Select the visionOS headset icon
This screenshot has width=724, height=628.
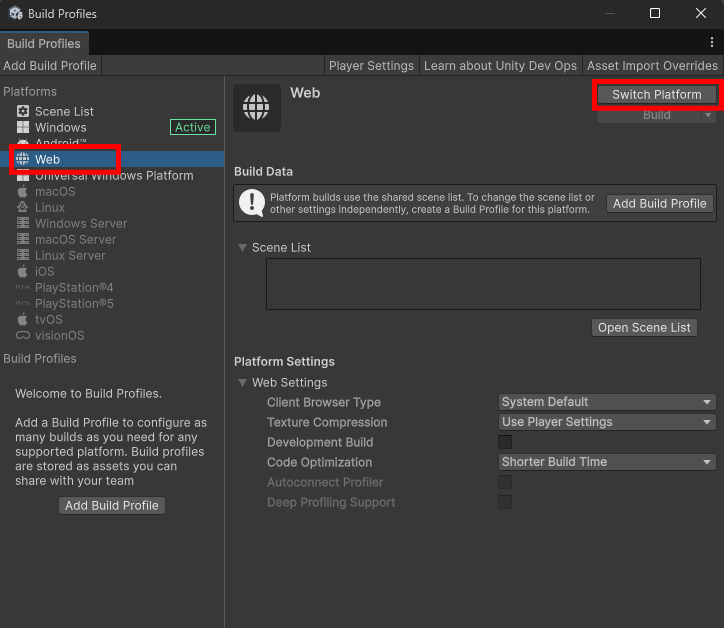point(23,336)
